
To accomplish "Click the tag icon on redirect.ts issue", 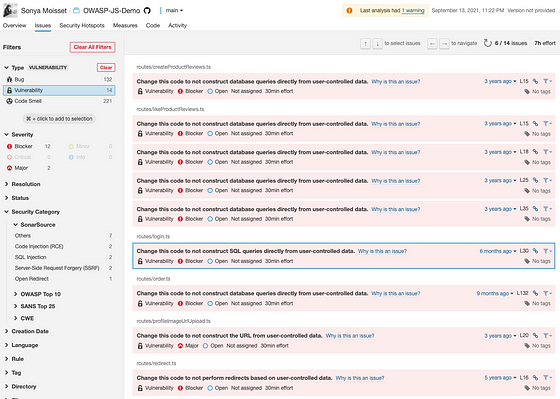I will coord(527,388).
